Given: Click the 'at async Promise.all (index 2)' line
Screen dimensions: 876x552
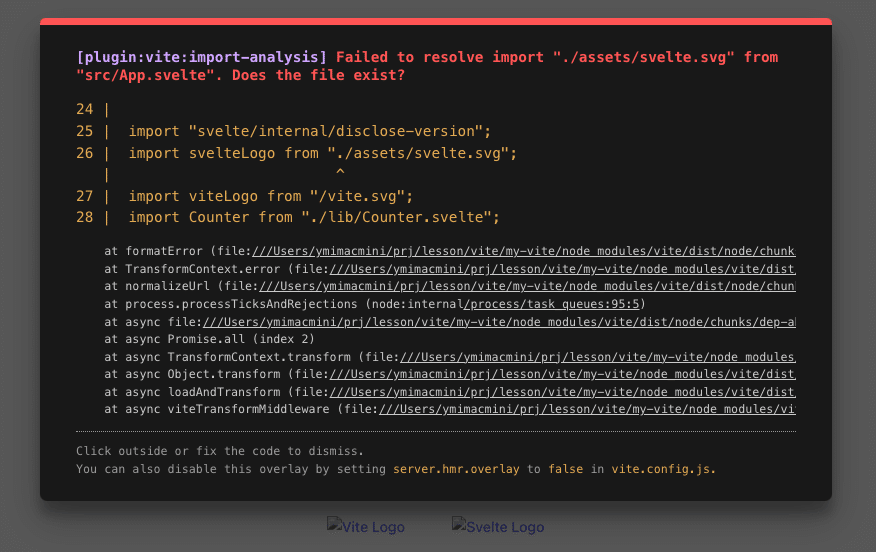Looking at the screenshot, I should point(210,339).
